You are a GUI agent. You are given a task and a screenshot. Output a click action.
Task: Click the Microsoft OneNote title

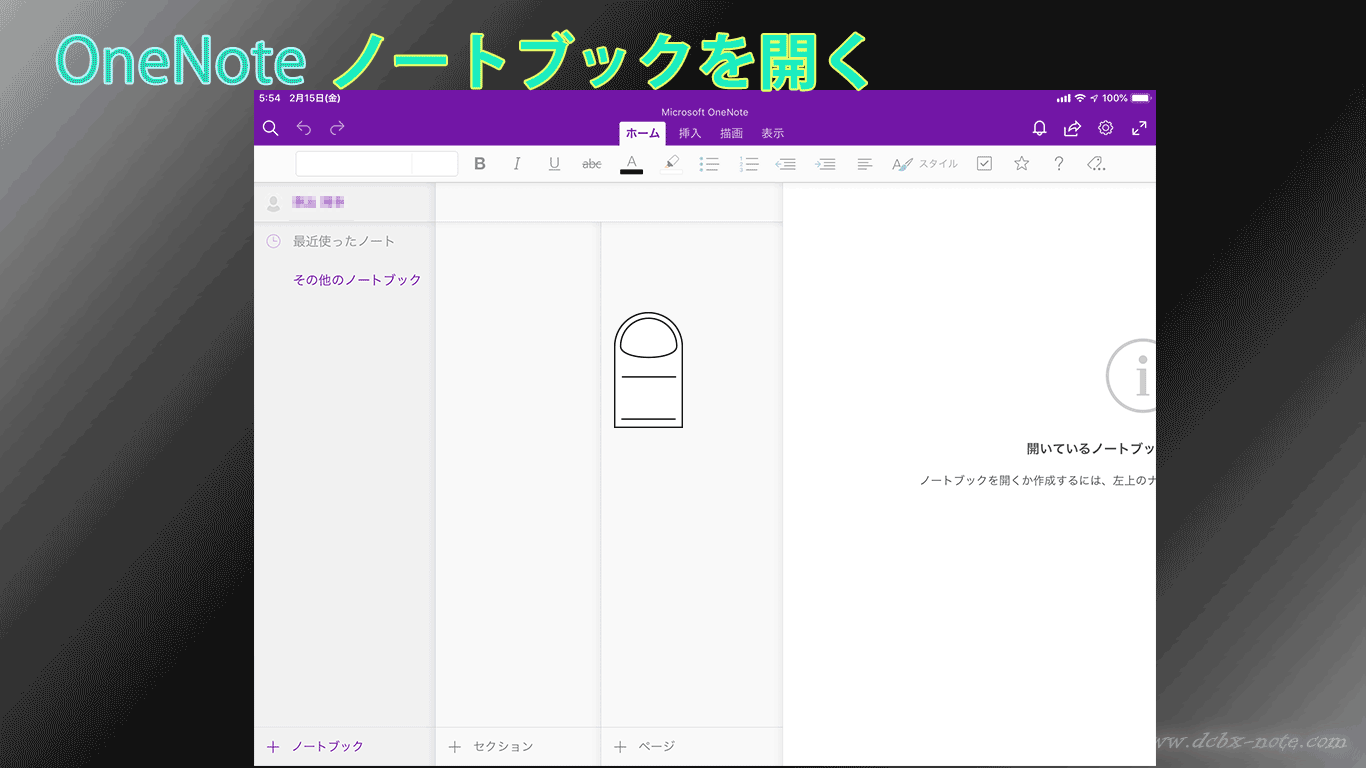point(705,112)
